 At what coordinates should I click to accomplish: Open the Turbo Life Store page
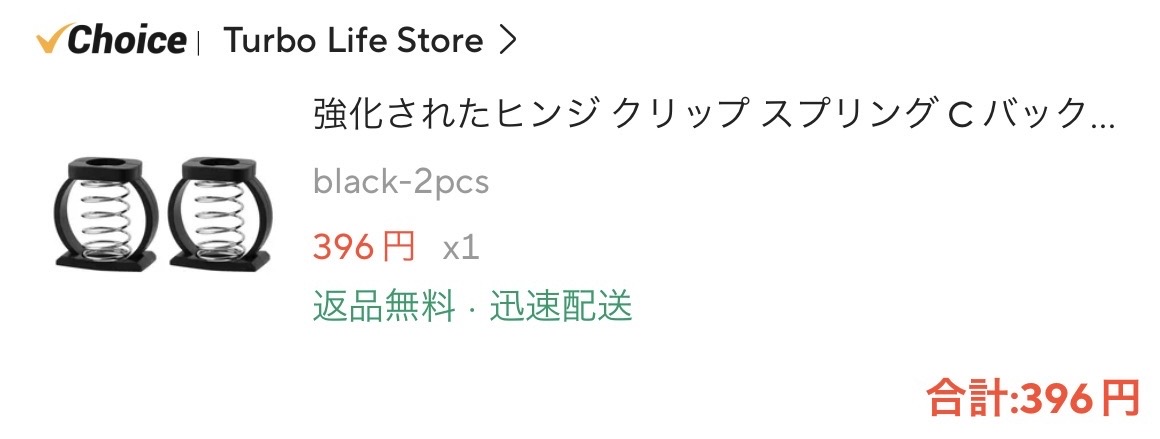(x=354, y=41)
